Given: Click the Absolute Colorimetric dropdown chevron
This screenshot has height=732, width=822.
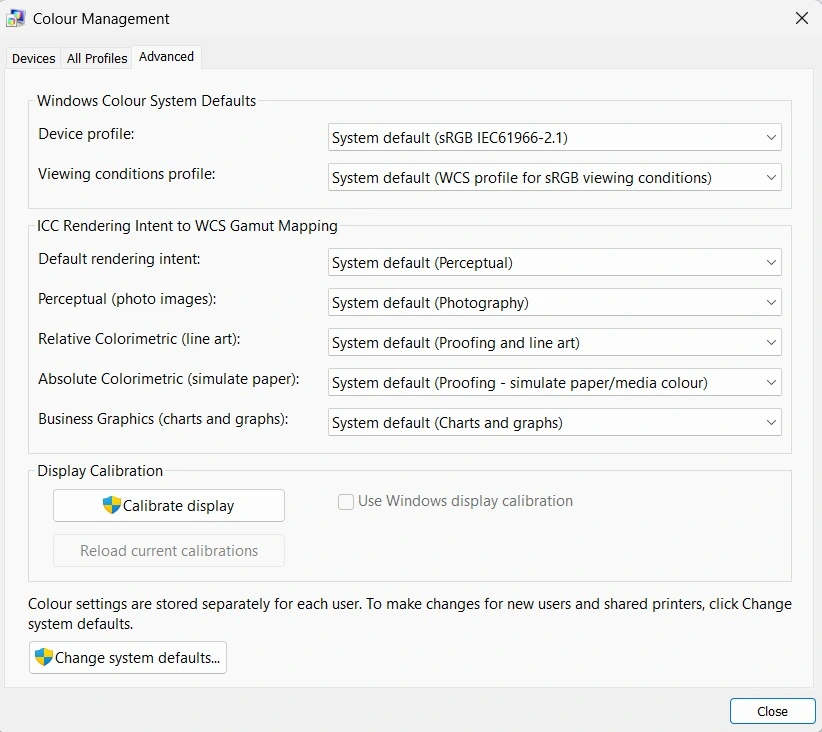Looking at the screenshot, I should coord(771,382).
